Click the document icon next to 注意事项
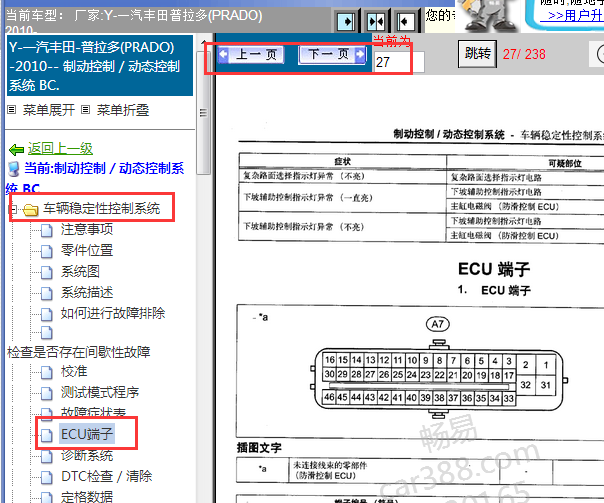604x503 pixels. pyautogui.click(x=47, y=231)
